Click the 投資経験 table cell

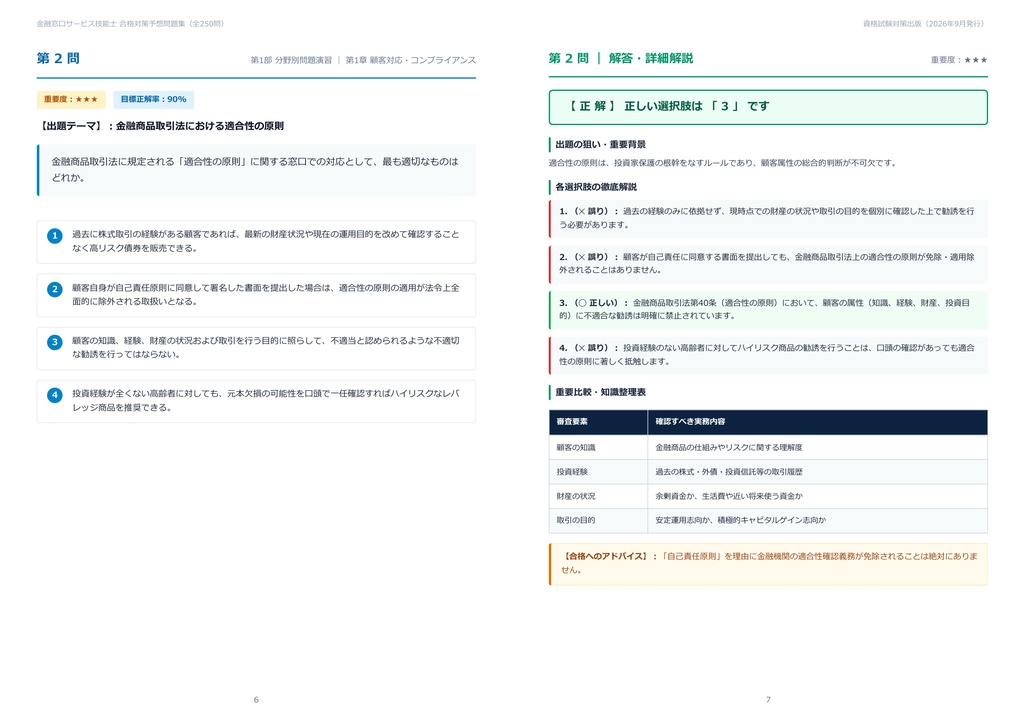(598, 471)
